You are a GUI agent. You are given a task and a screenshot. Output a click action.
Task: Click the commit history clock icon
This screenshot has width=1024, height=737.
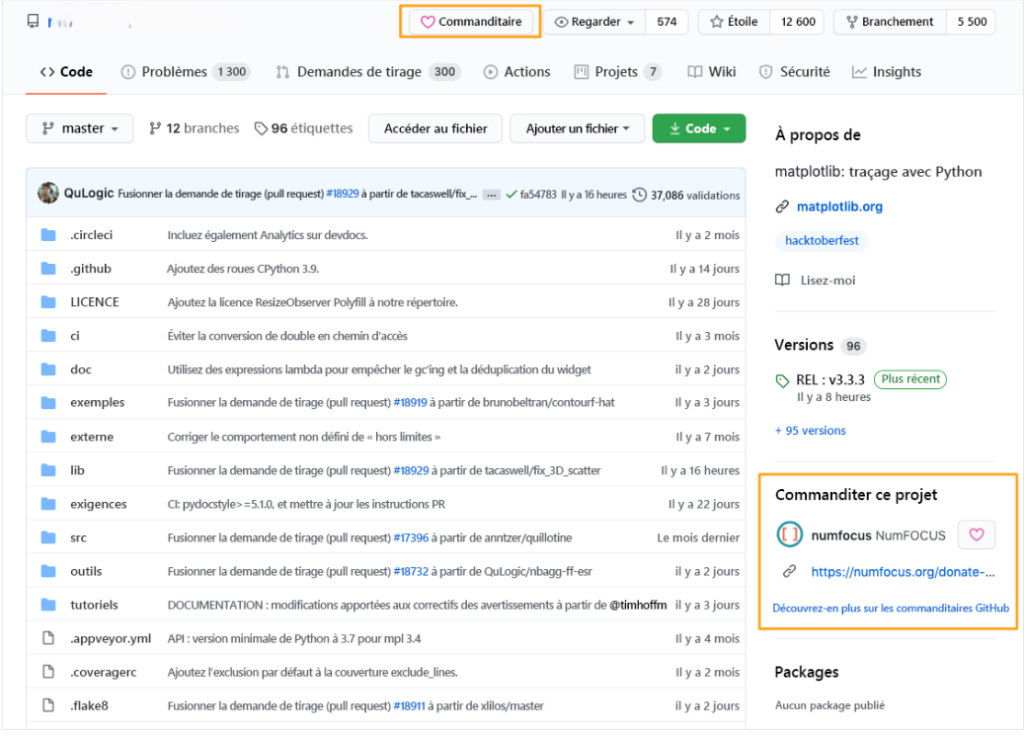coord(639,195)
